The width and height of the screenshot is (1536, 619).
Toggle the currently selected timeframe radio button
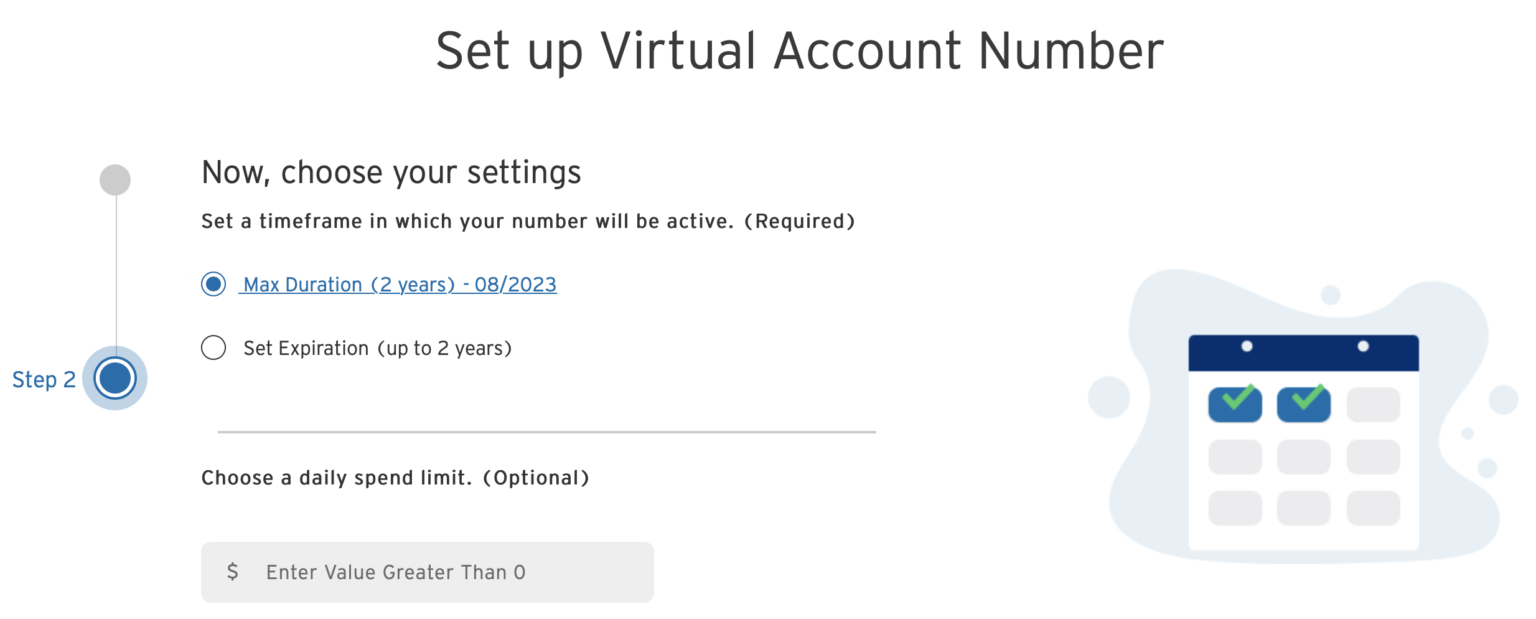213,284
